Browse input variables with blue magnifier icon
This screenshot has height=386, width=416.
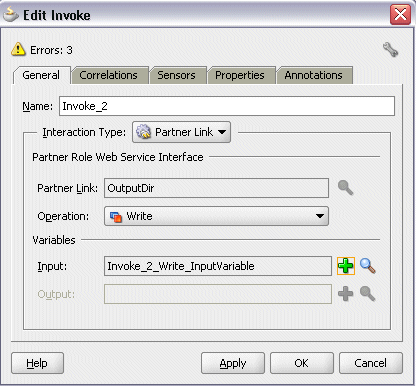point(368,266)
